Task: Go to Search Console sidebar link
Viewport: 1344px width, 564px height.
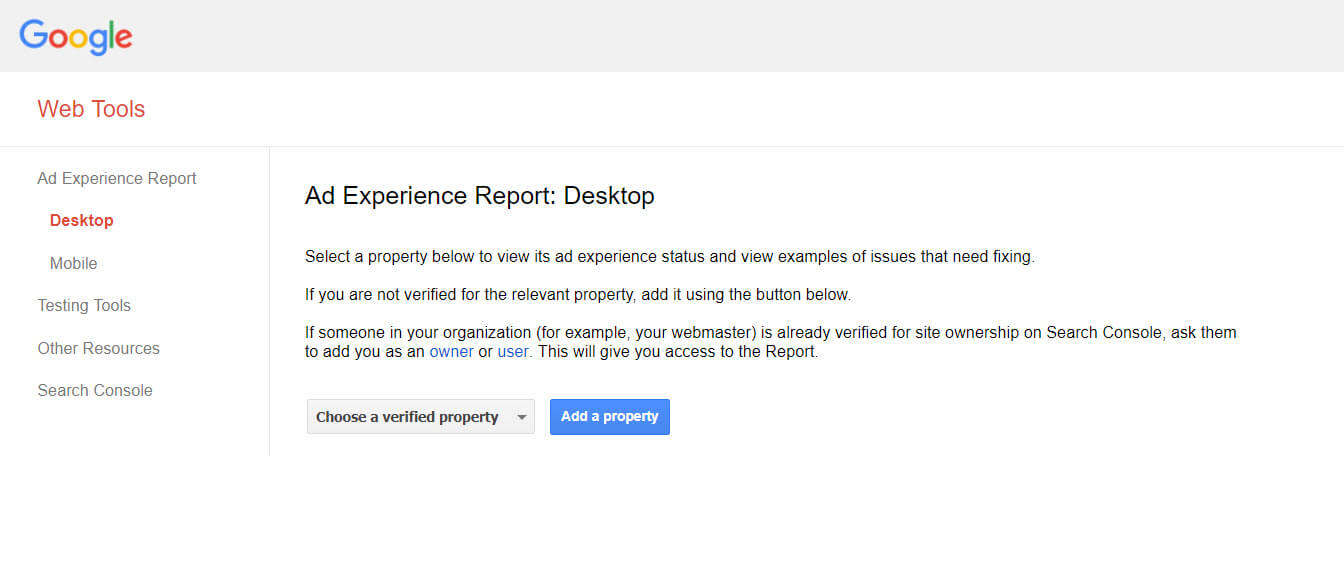Action: (x=95, y=390)
